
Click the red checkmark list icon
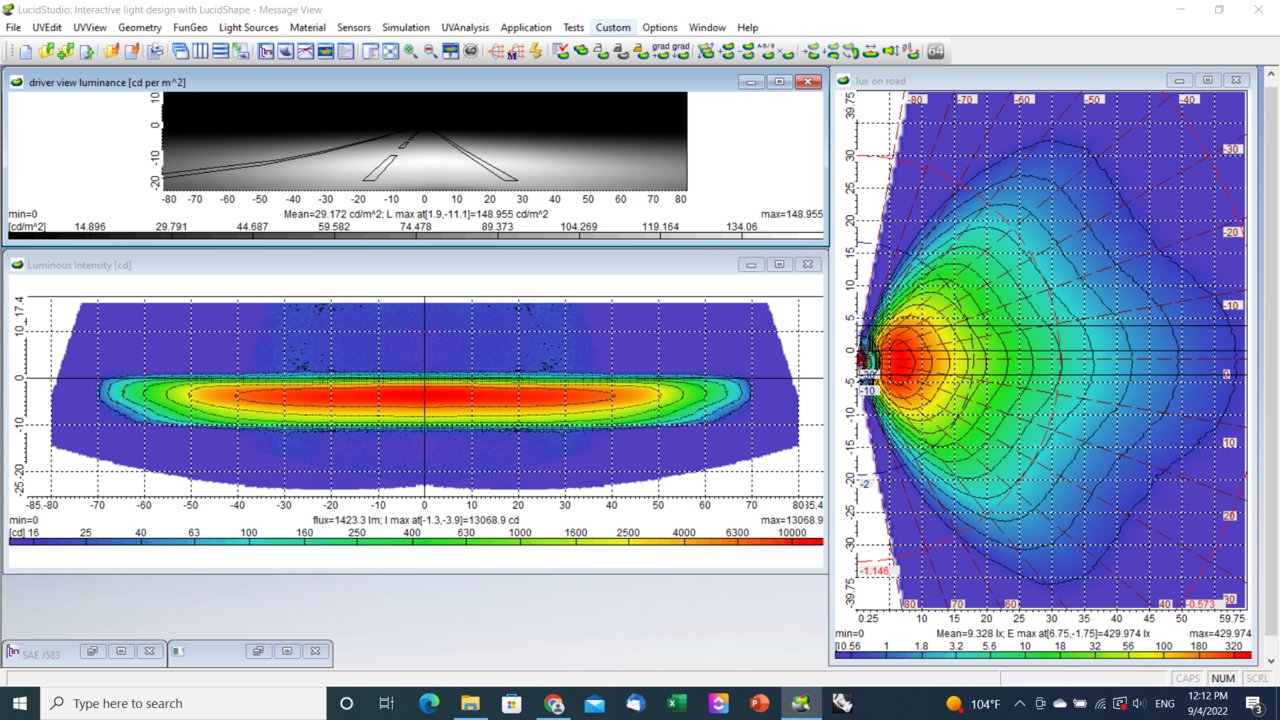point(560,51)
